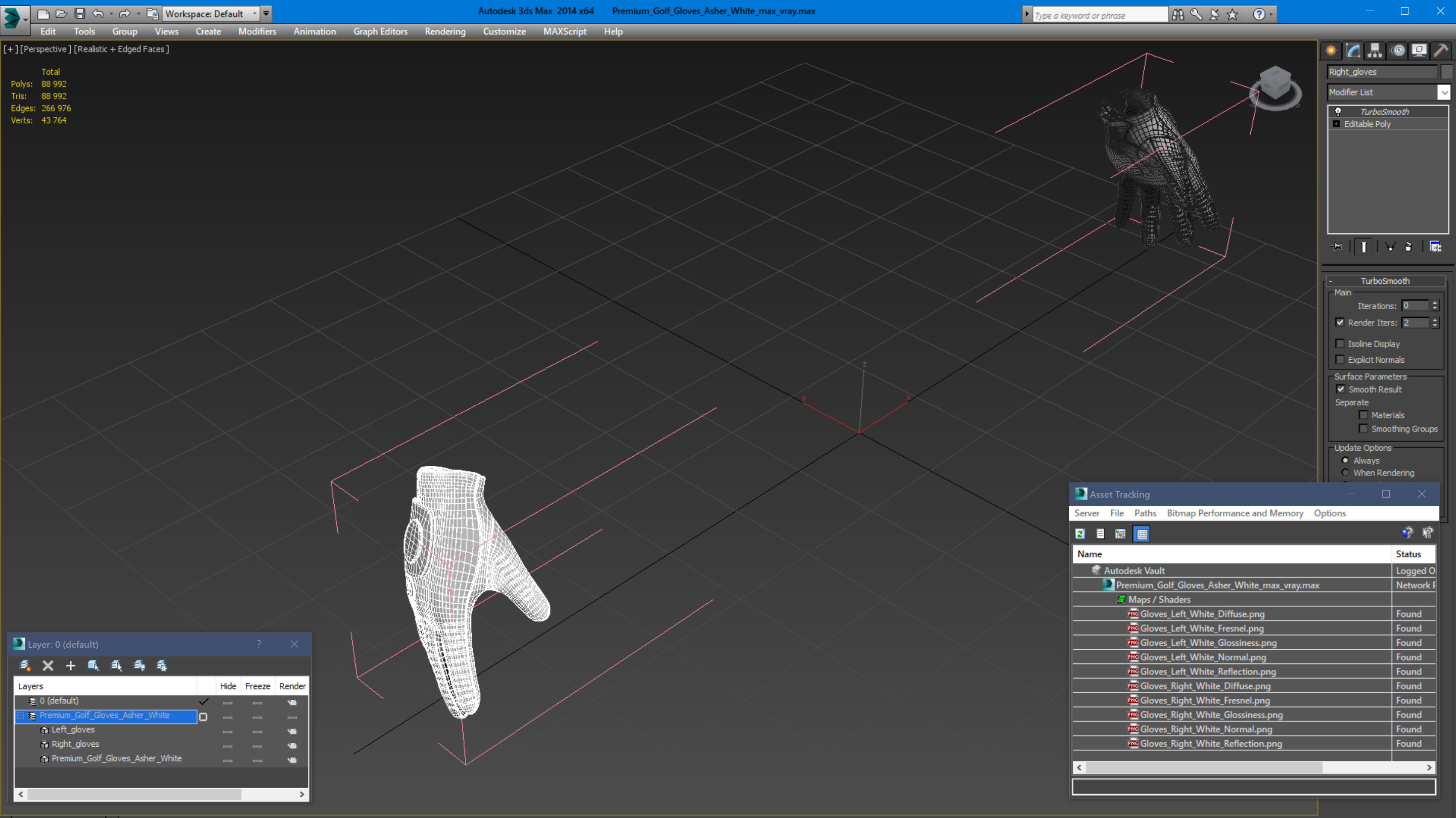The image size is (1456, 818).
Task: Open the Modifier List dropdown
Action: point(1444,92)
